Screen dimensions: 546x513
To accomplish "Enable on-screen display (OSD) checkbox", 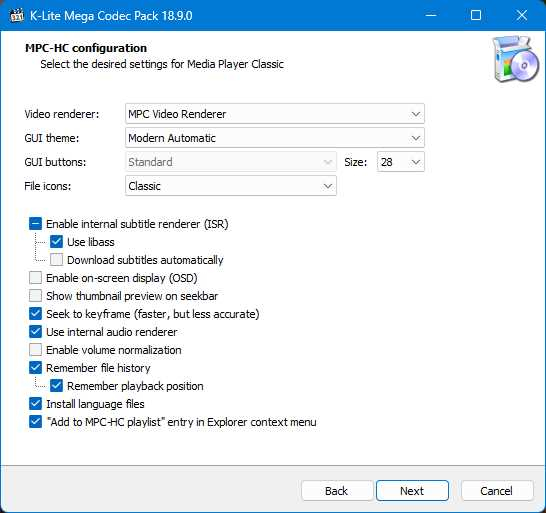I will coord(36,278).
